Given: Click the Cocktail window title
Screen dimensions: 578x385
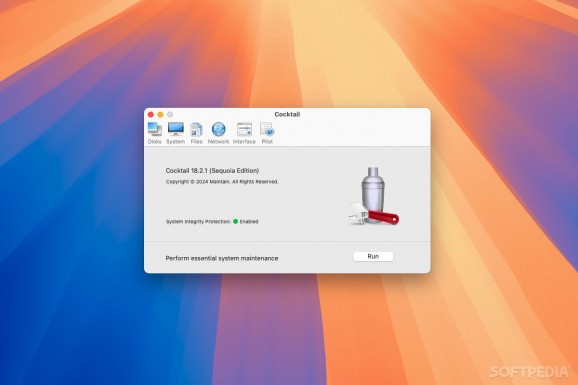Looking at the screenshot, I should pos(287,114).
